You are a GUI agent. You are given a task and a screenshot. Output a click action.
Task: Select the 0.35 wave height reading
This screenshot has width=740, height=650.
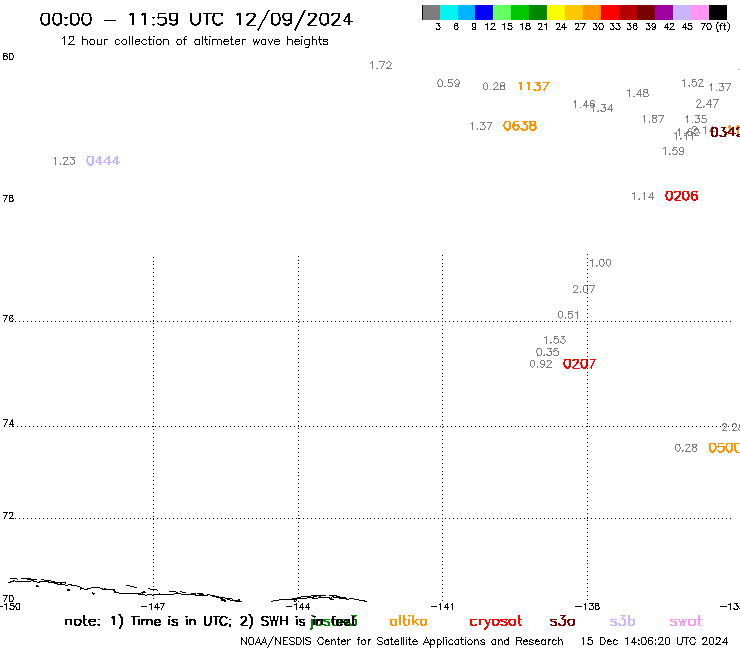click(x=547, y=352)
